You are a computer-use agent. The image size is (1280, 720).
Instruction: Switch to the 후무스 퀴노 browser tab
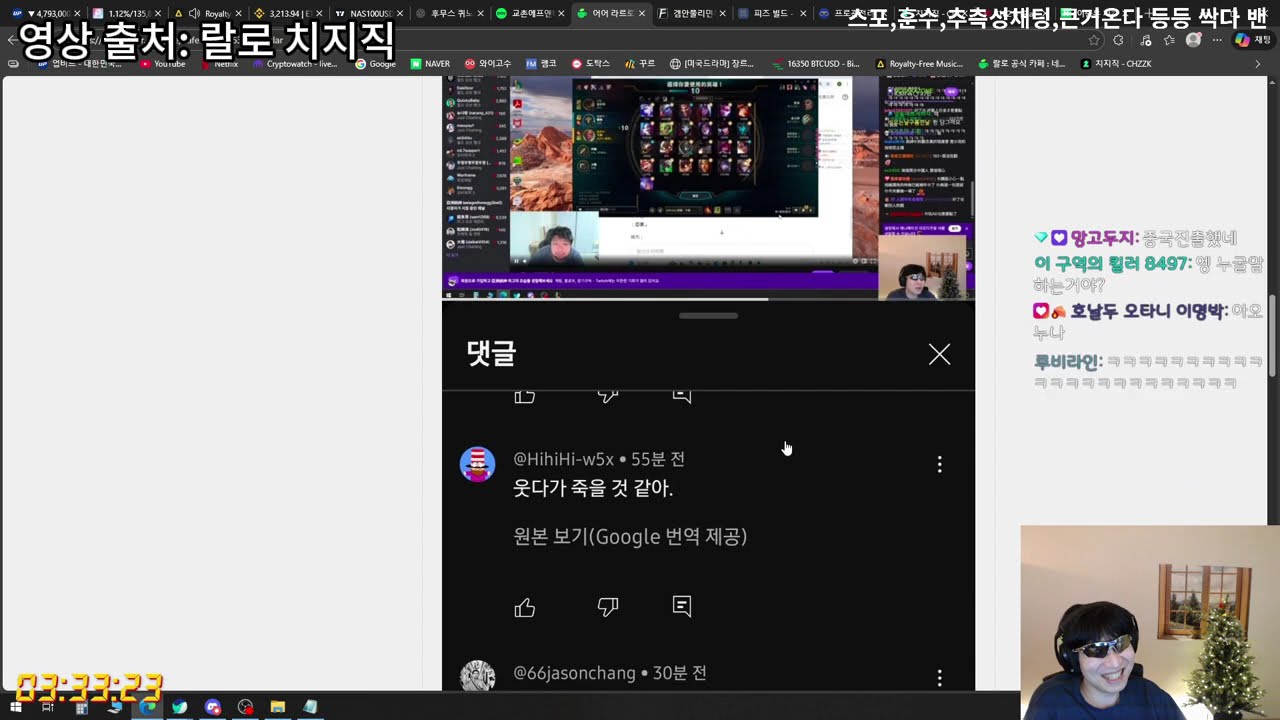449,13
